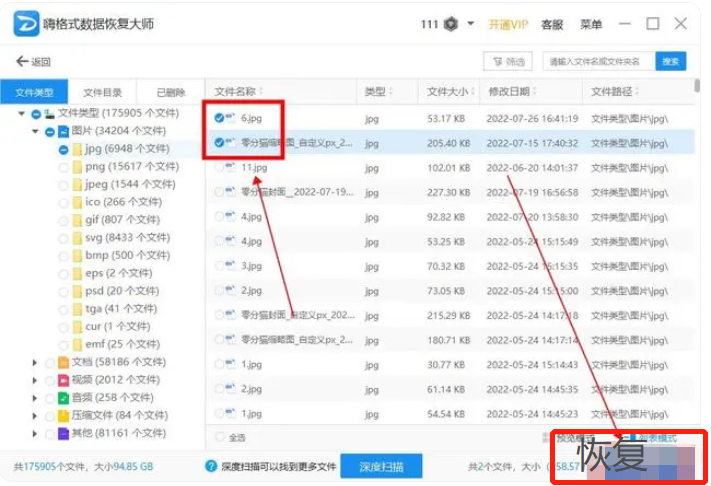Viewport: 711px width, 486px height.
Task: Collapse the 图片 category node
Action: tap(36, 131)
